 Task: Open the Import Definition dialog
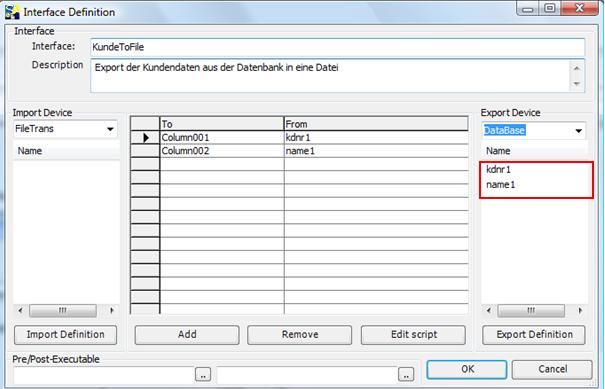point(65,335)
